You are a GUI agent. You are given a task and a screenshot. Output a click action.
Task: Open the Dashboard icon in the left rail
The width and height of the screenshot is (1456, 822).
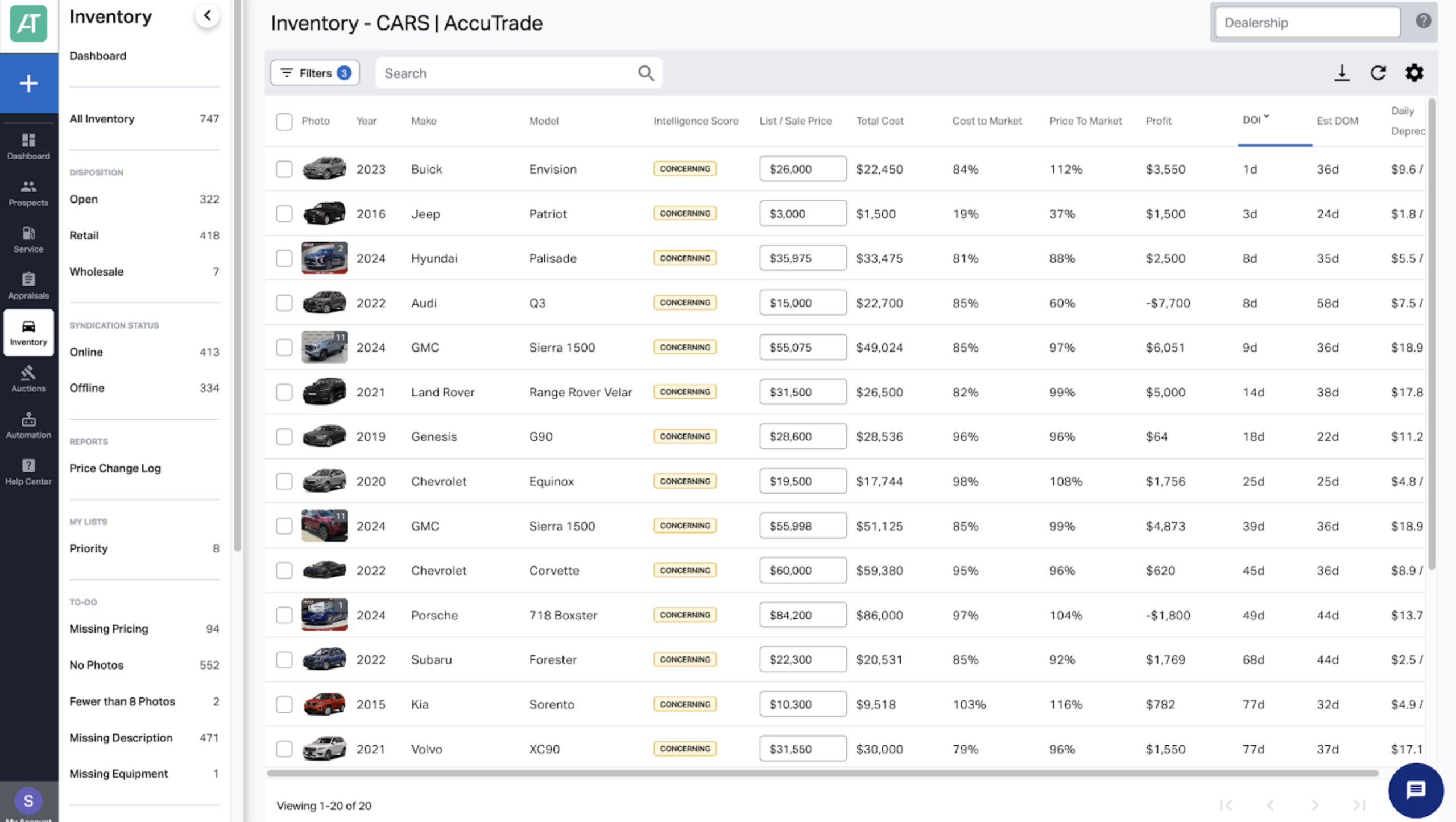(28, 146)
